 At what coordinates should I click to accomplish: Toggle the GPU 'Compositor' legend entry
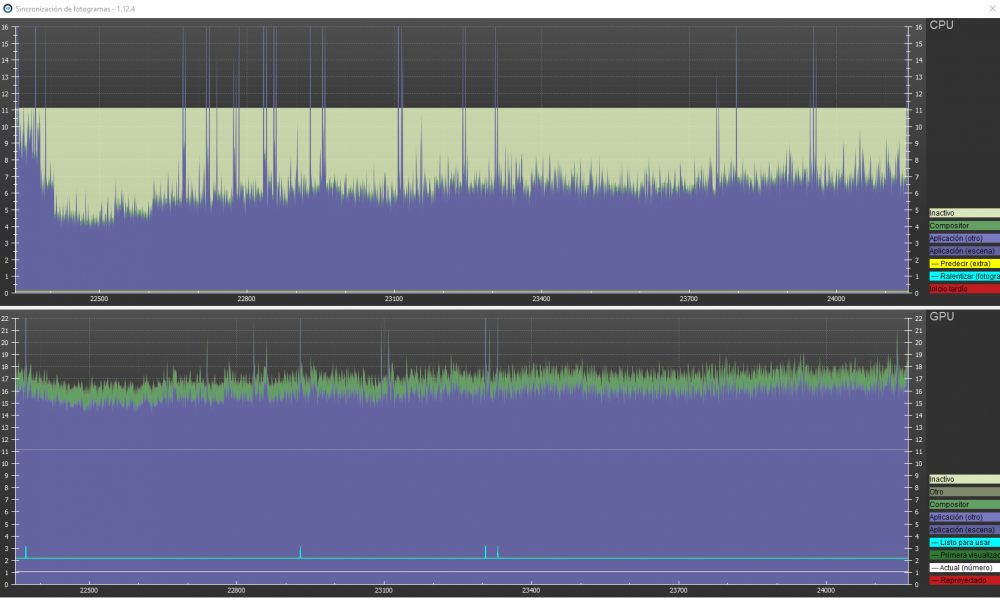click(964, 505)
